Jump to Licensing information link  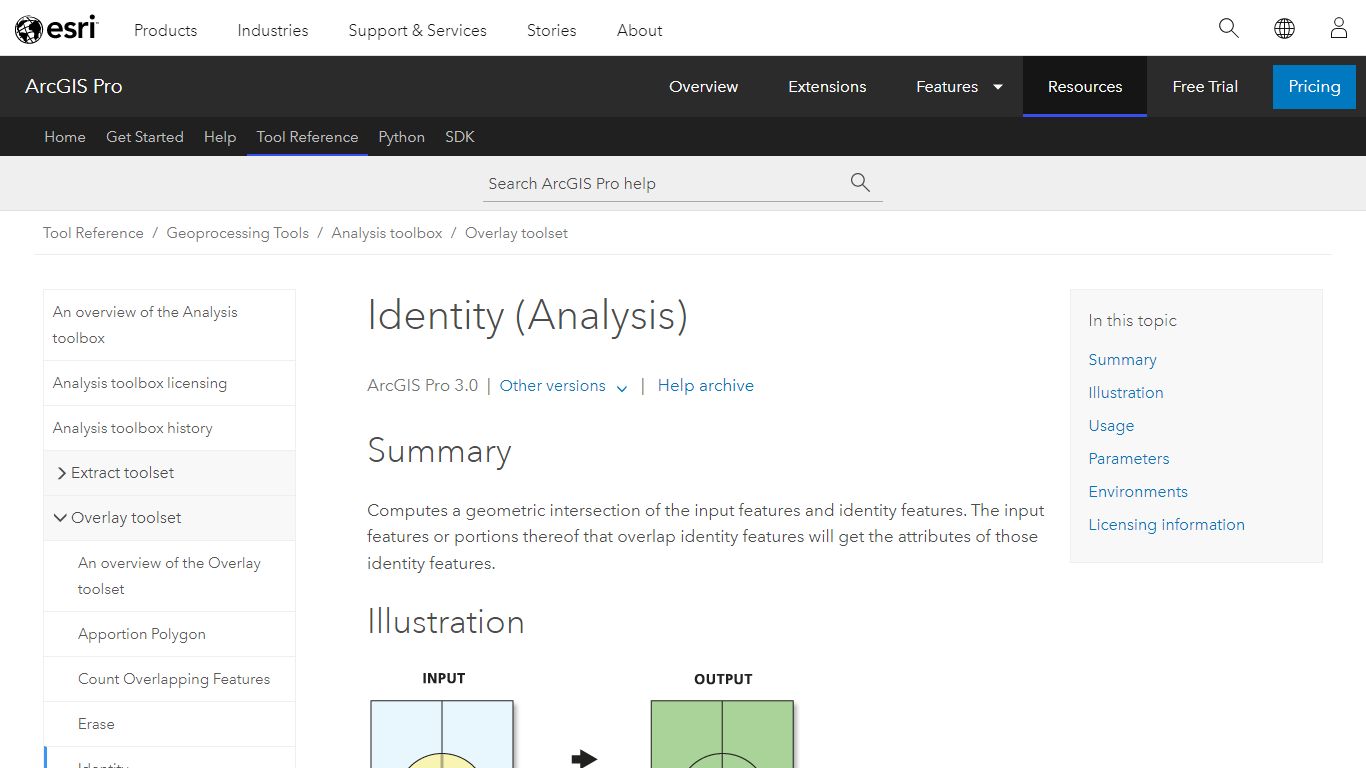(1166, 525)
